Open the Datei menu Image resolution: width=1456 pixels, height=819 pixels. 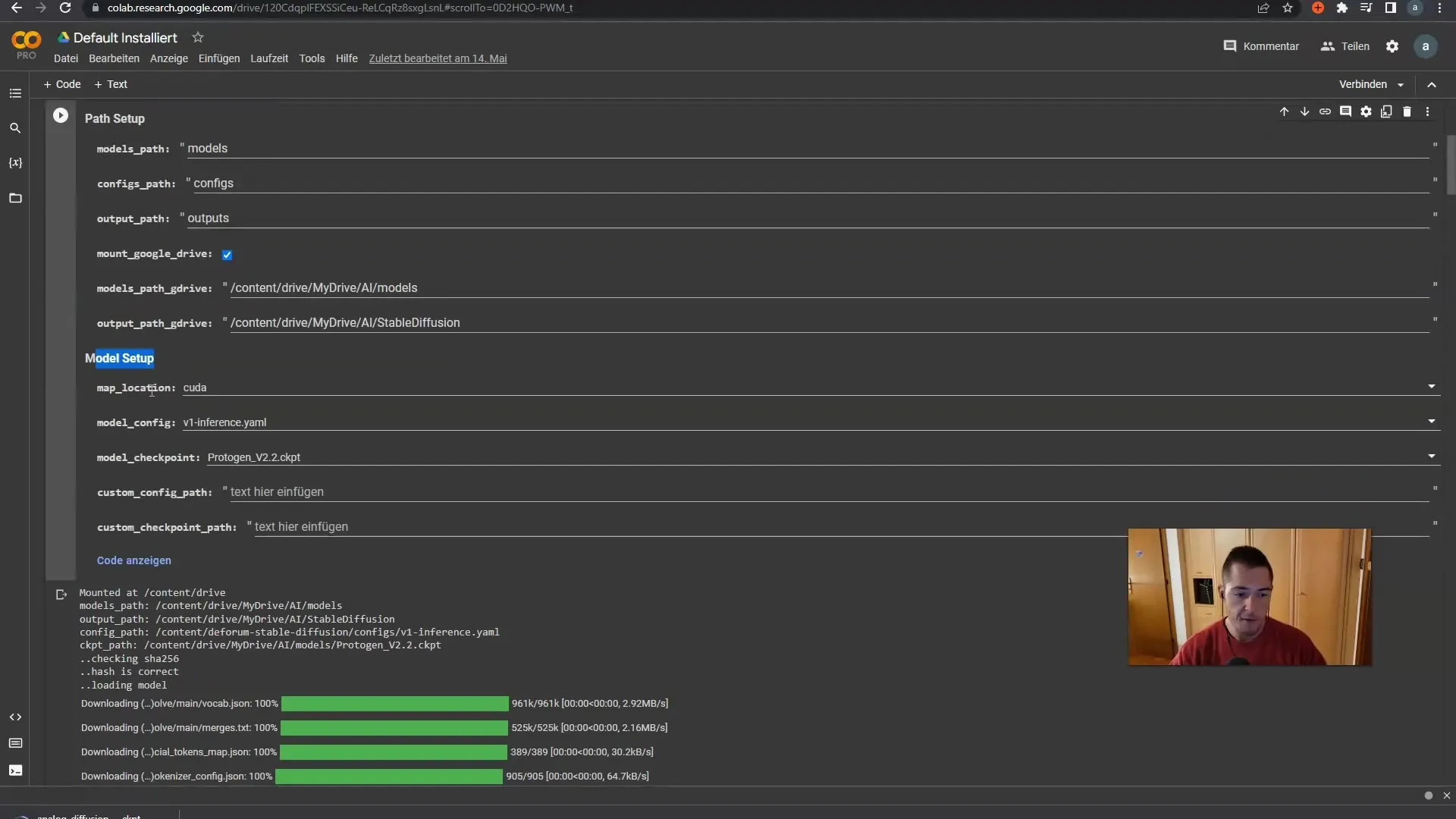pyautogui.click(x=66, y=58)
